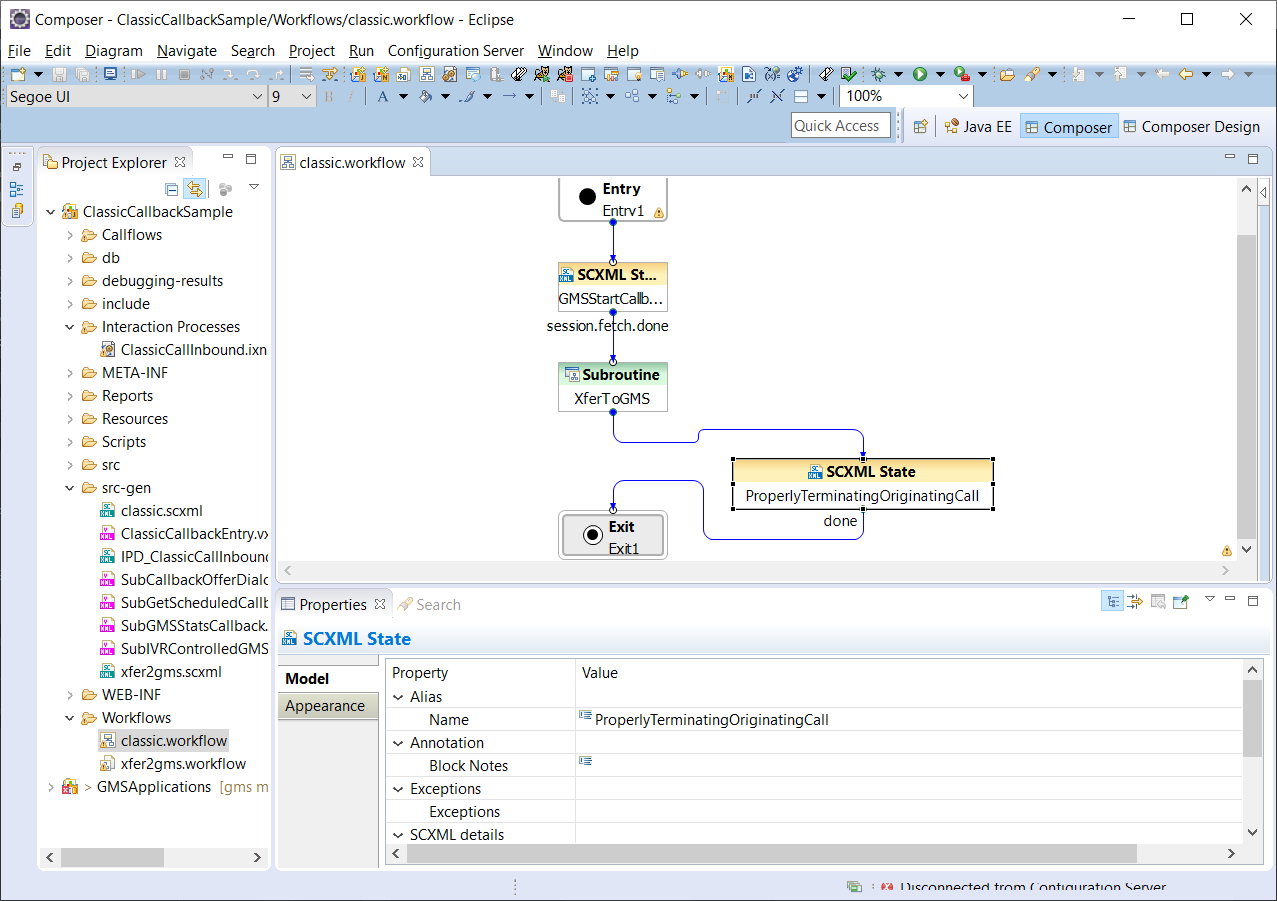This screenshot has height=901, width=1277.
Task: Expand the Callflows folder
Action: coord(70,235)
